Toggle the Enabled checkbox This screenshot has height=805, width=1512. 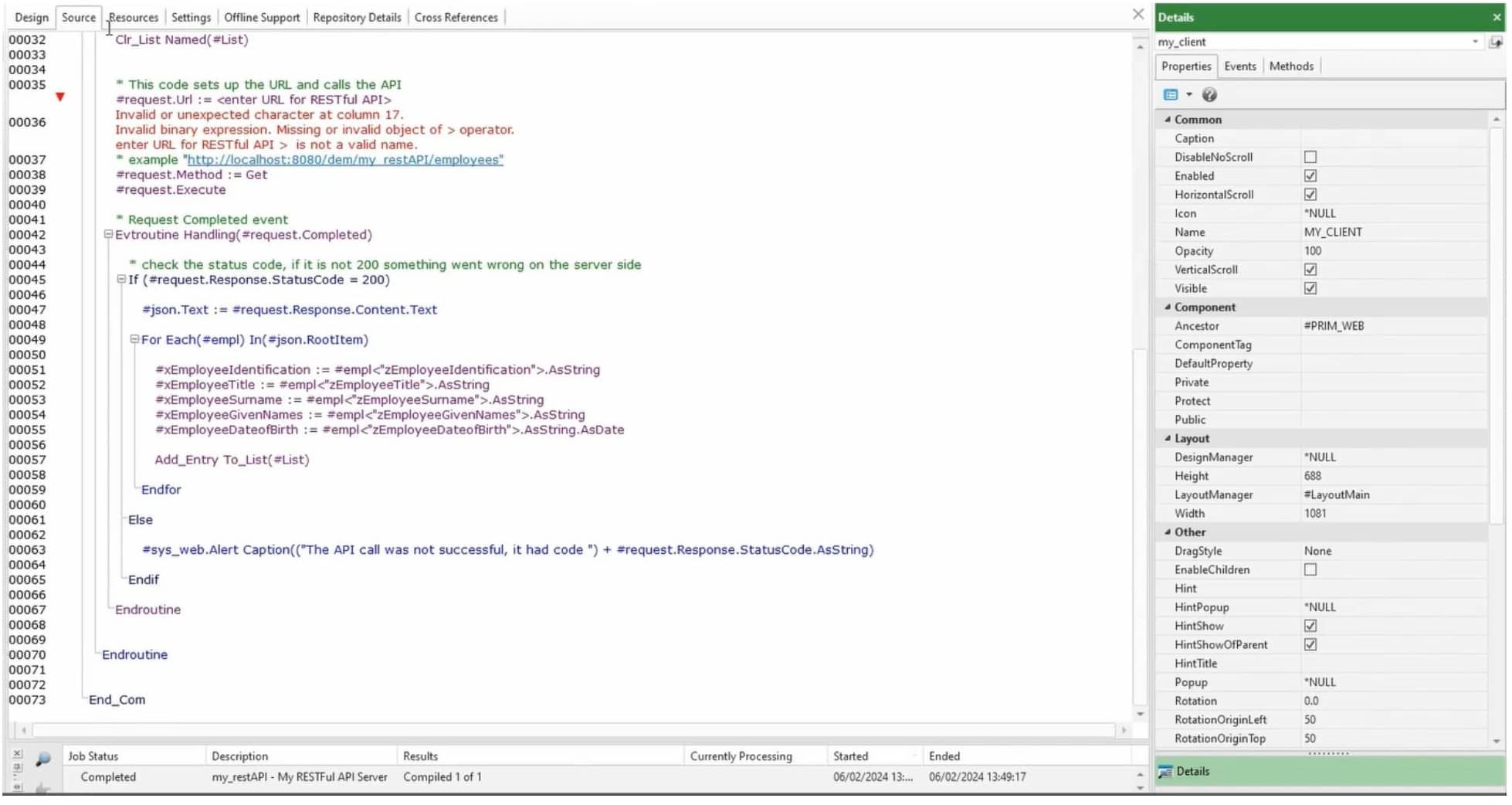coord(1310,175)
